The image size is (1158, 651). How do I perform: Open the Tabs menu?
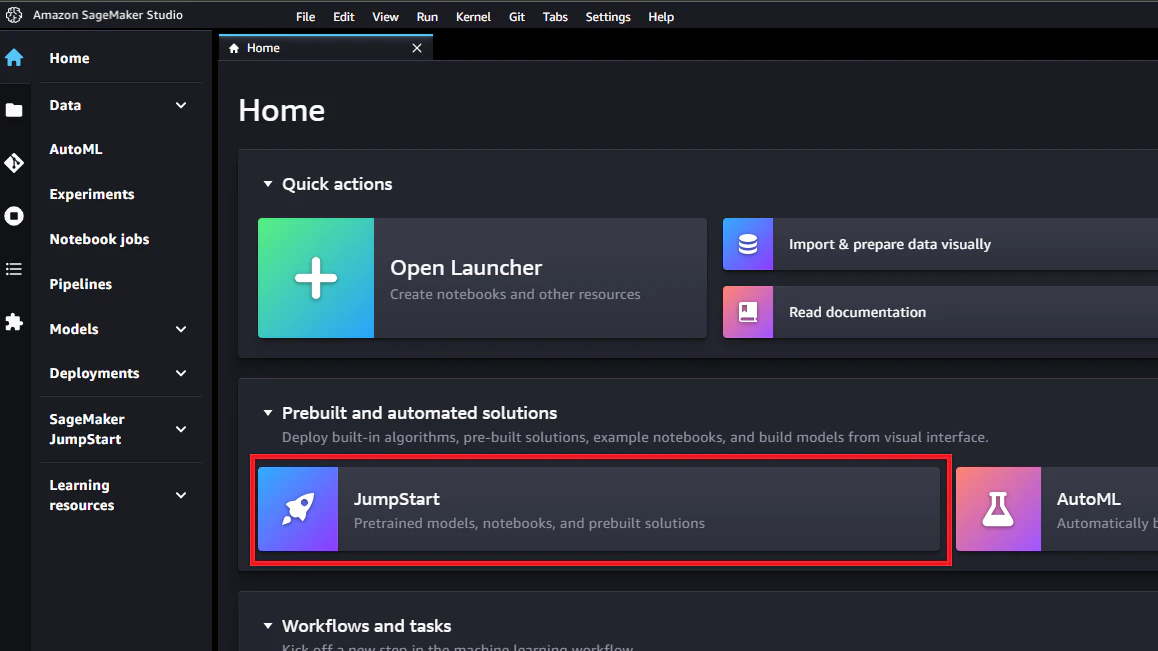[555, 16]
